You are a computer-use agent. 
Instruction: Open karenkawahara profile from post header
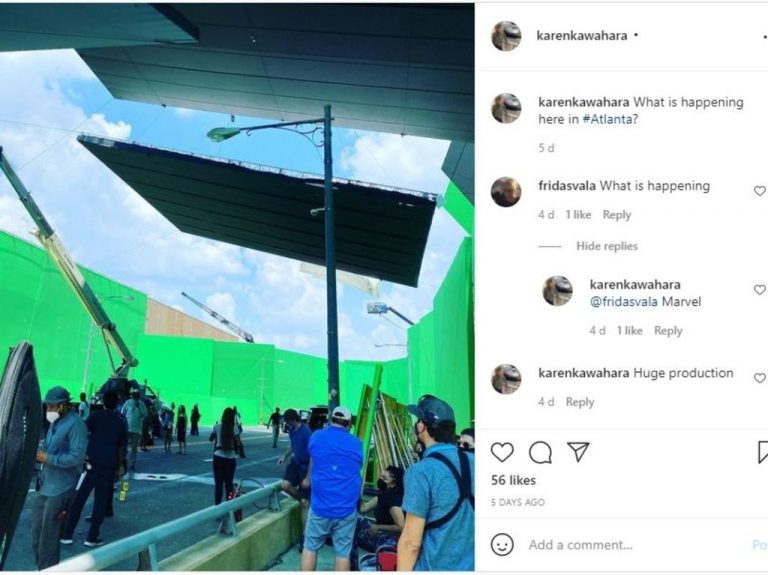point(582,35)
